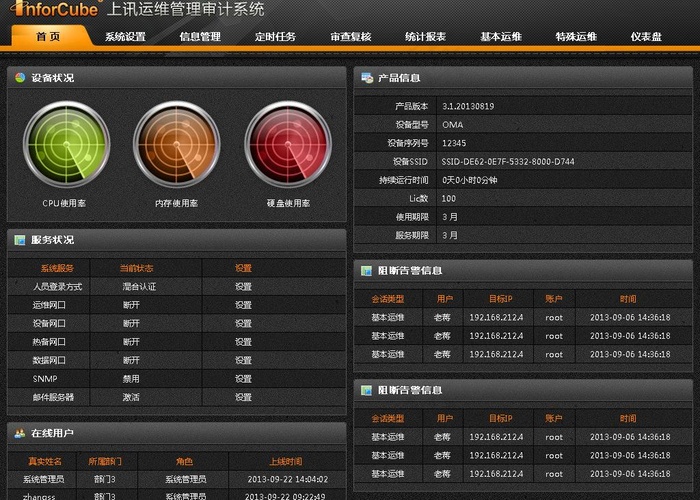Open 审查复核 menu
Screen dimensions: 700x500
351,37
